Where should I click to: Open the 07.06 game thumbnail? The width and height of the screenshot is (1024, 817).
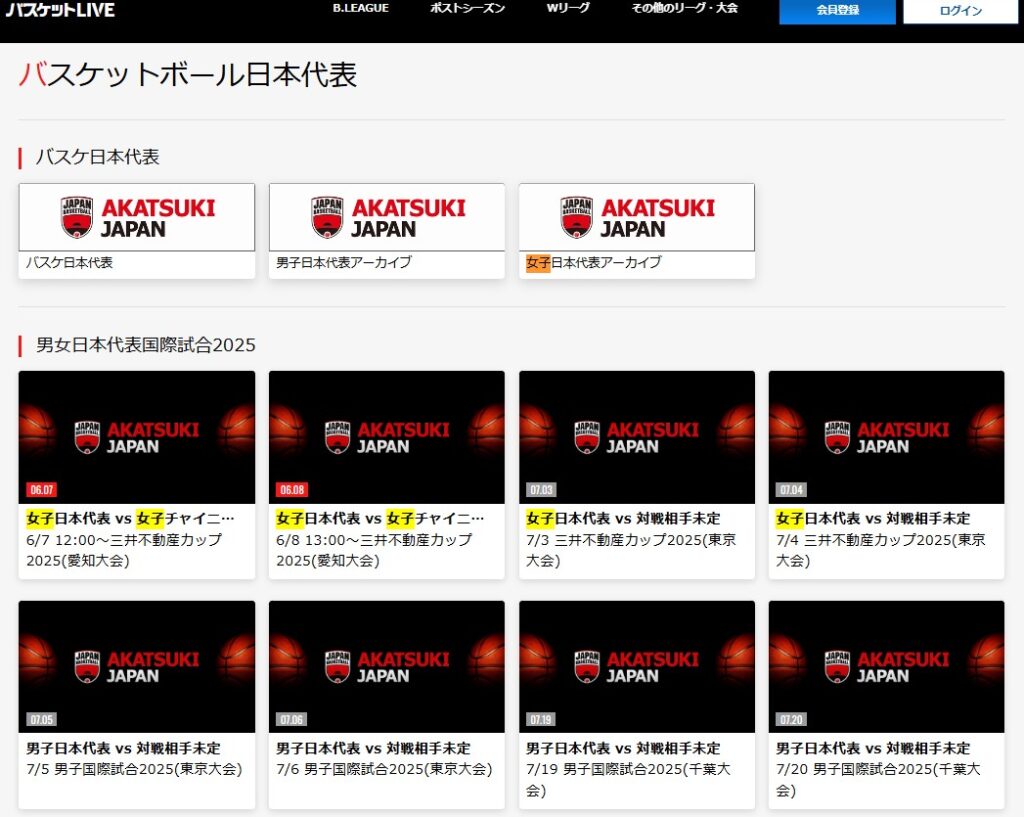coord(387,667)
